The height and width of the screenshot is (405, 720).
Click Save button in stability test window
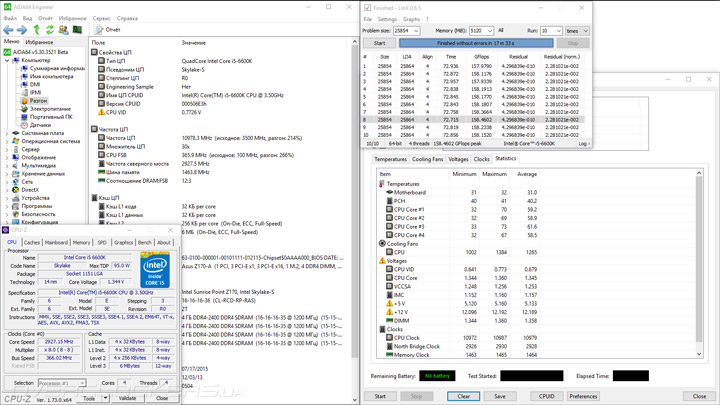(x=500, y=396)
